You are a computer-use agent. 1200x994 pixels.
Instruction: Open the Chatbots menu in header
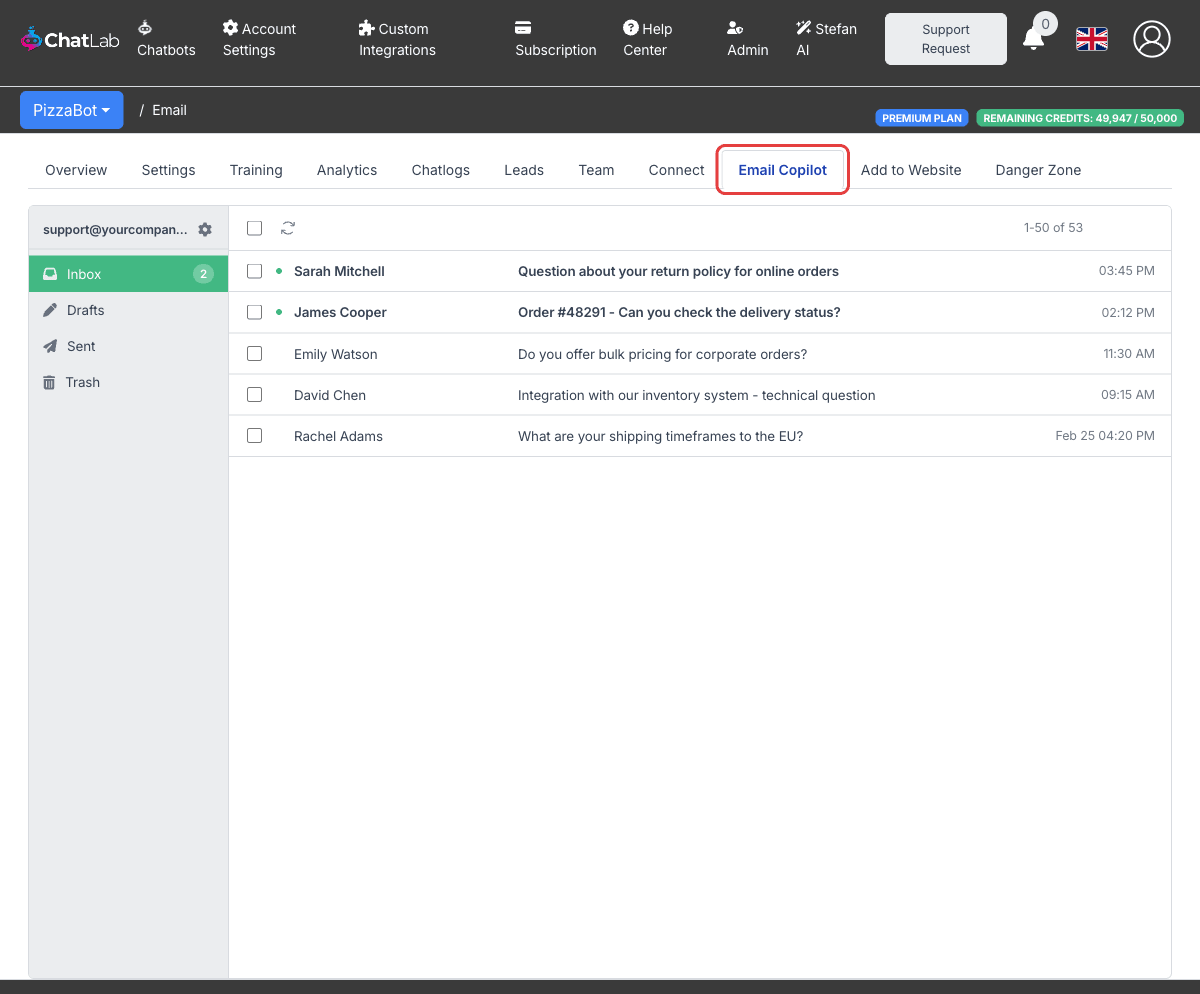[166, 39]
